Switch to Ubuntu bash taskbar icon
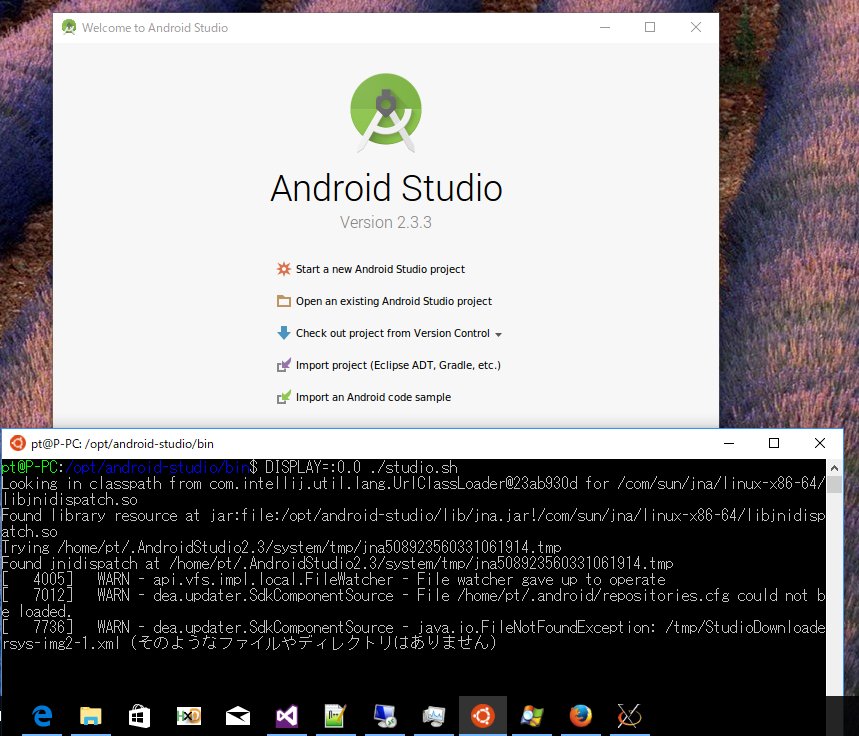859x736 pixels. point(483,716)
